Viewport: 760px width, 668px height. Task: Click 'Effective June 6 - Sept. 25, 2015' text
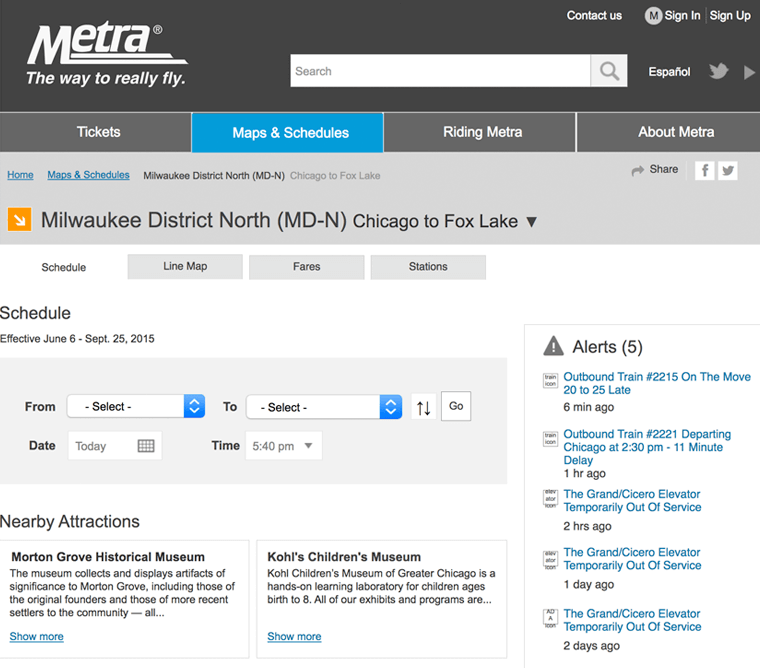(77, 338)
